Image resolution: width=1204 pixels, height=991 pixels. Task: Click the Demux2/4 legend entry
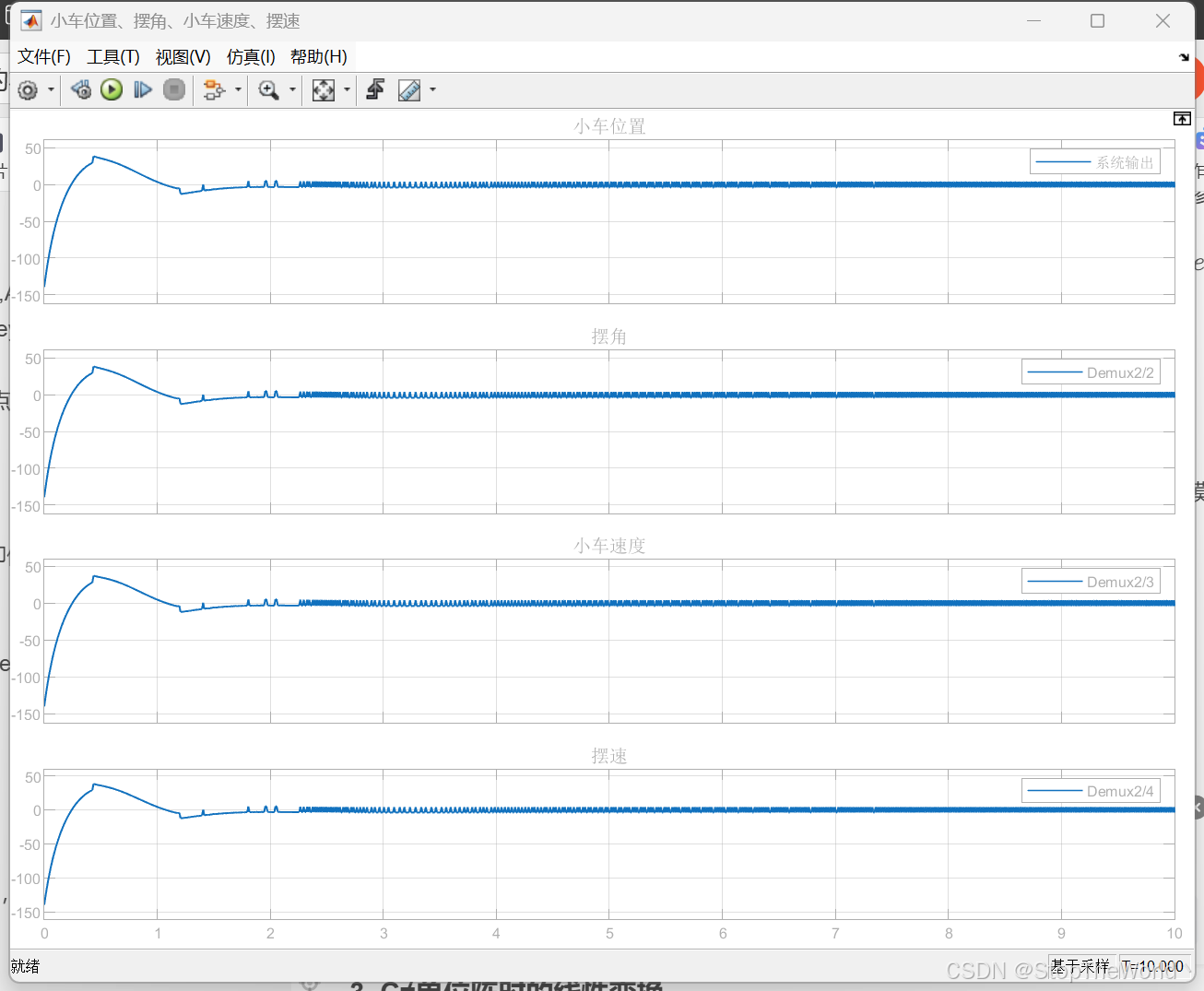[x=1091, y=791]
